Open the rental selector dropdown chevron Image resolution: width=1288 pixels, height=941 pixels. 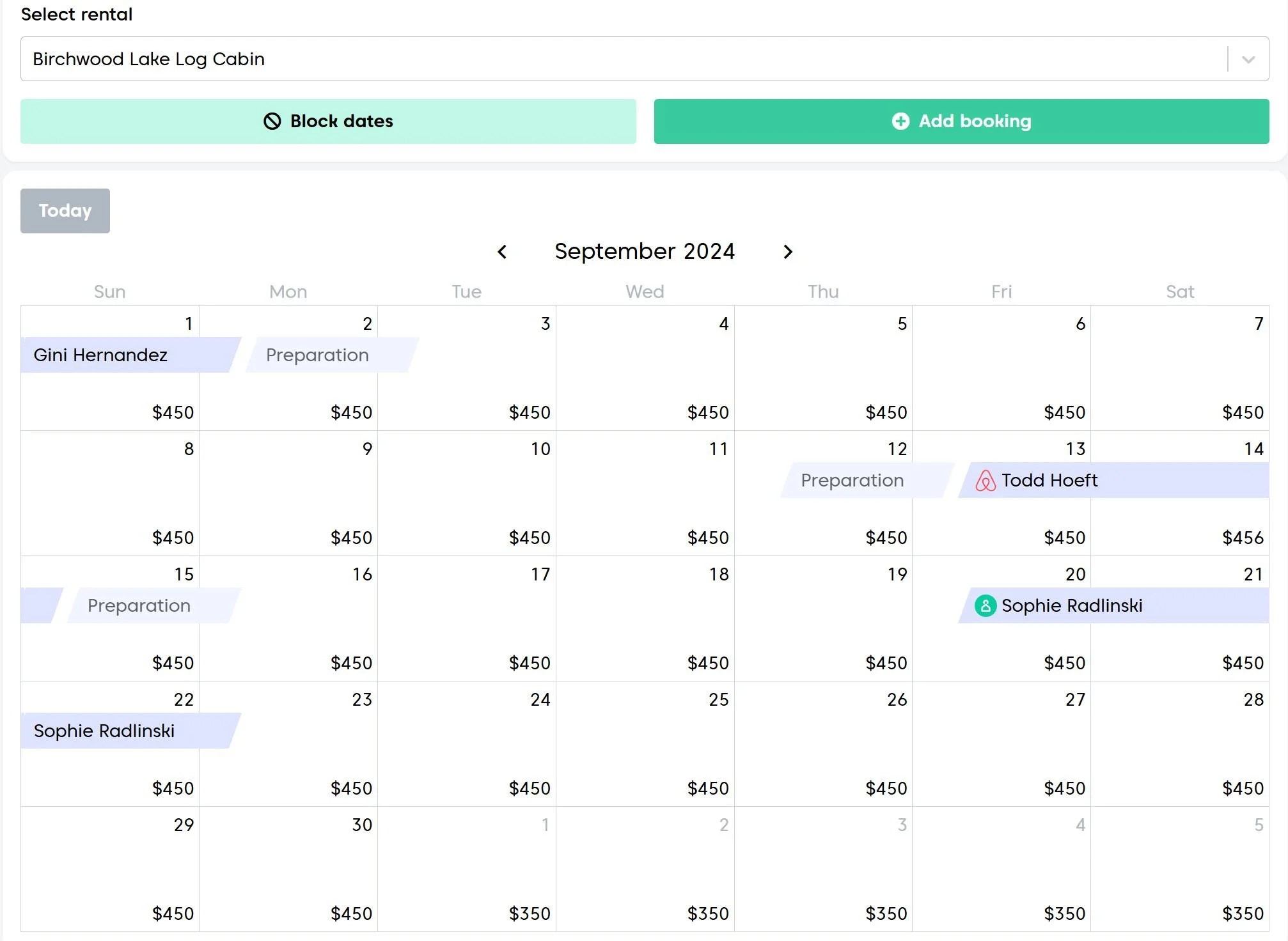click(x=1248, y=59)
